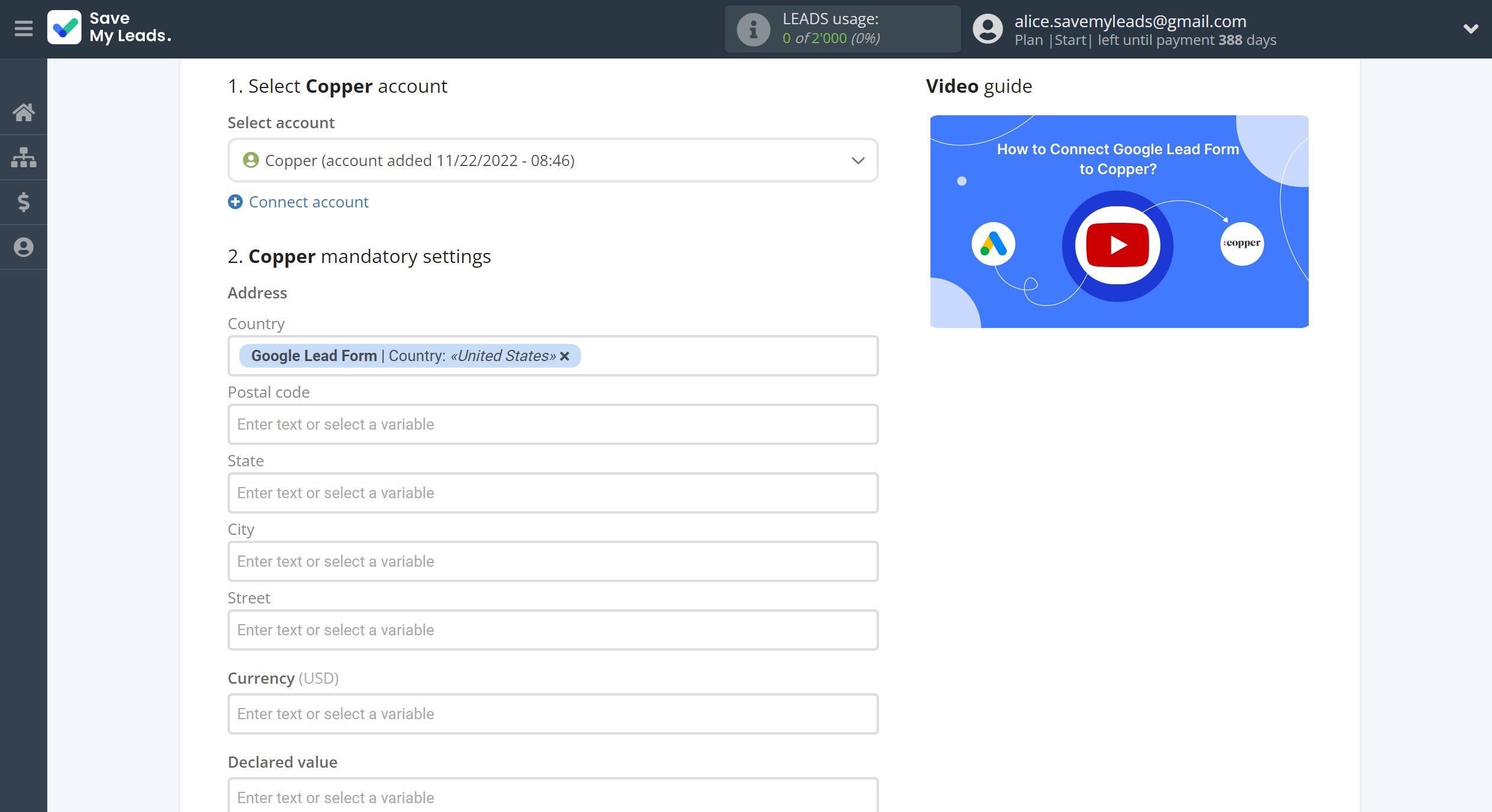Play the How to Connect Google Lead Form video
The height and width of the screenshot is (812, 1492).
[x=1119, y=245]
